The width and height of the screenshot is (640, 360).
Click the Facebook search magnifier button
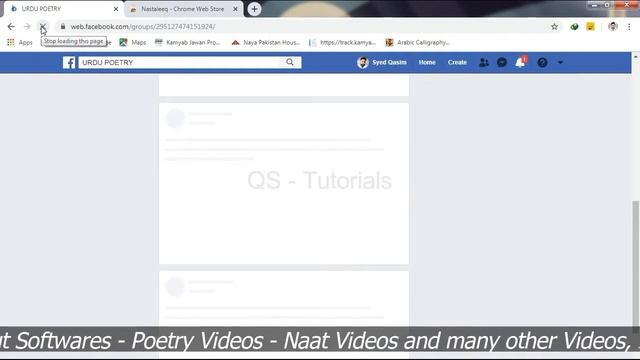pos(290,62)
